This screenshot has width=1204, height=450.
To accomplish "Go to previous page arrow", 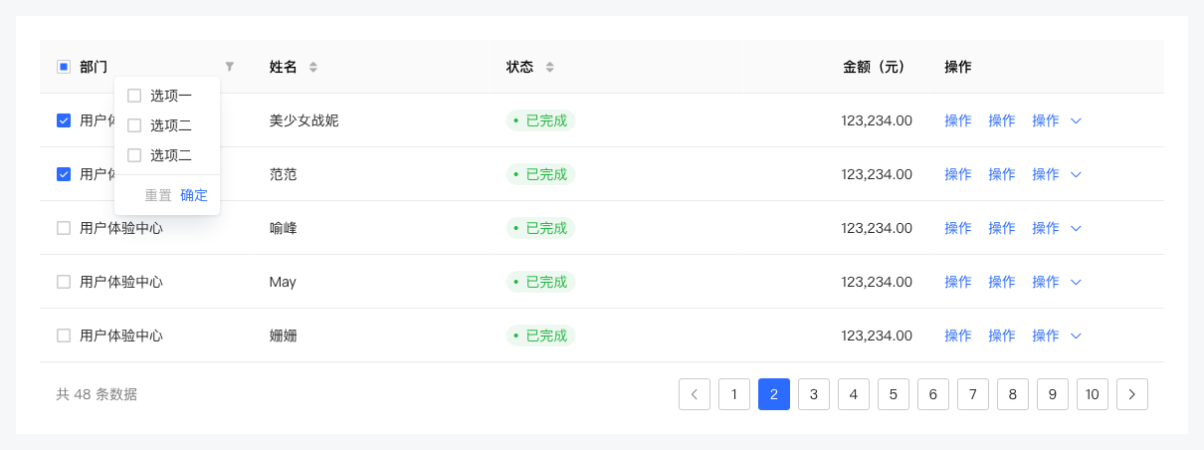I will (694, 394).
